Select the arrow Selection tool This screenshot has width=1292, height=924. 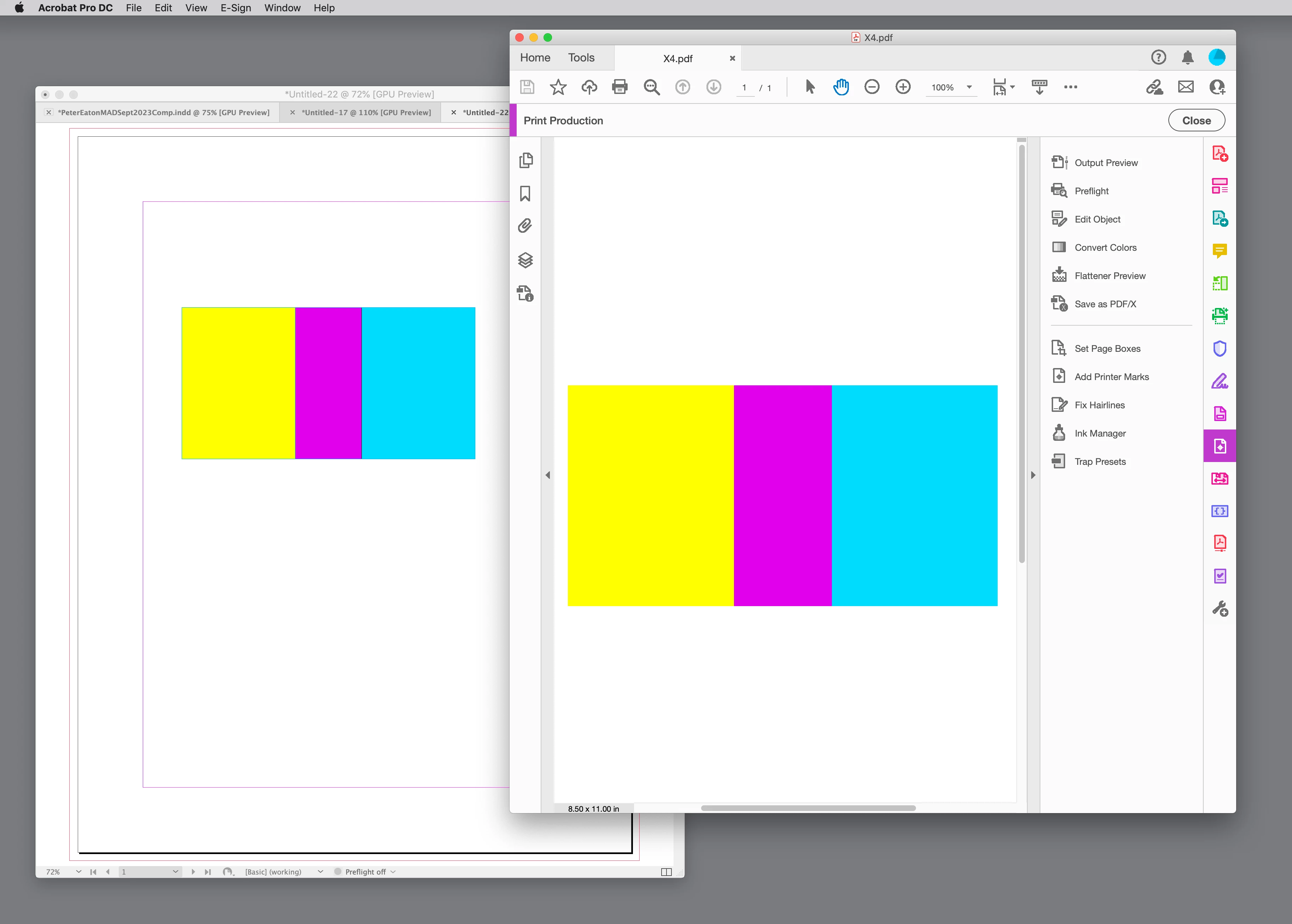[x=810, y=87]
